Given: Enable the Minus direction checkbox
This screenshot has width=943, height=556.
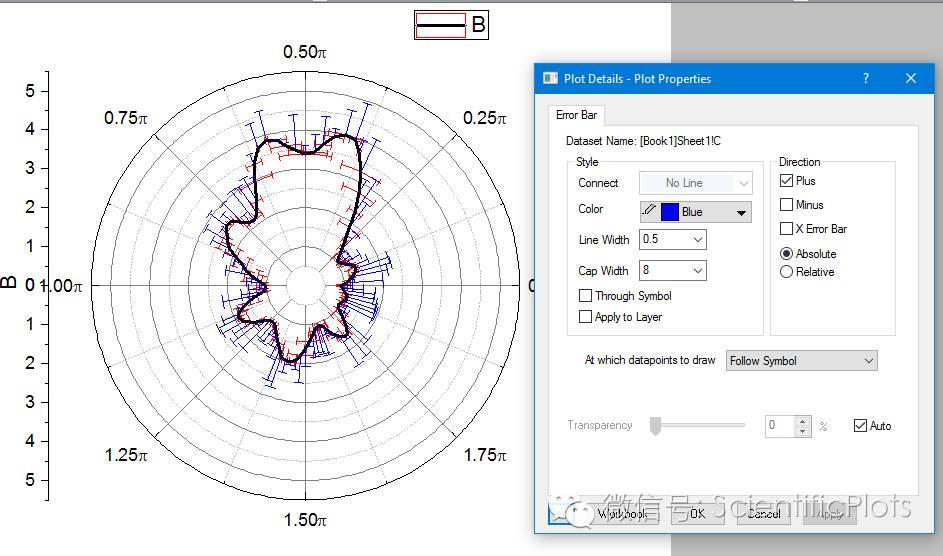Looking at the screenshot, I should 786,205.
